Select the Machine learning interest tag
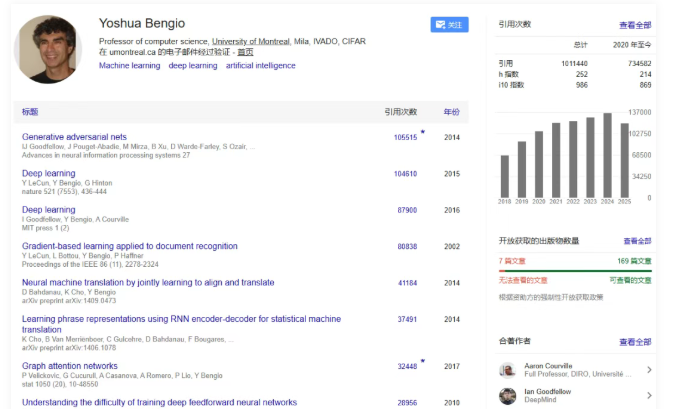 [129, 66]
